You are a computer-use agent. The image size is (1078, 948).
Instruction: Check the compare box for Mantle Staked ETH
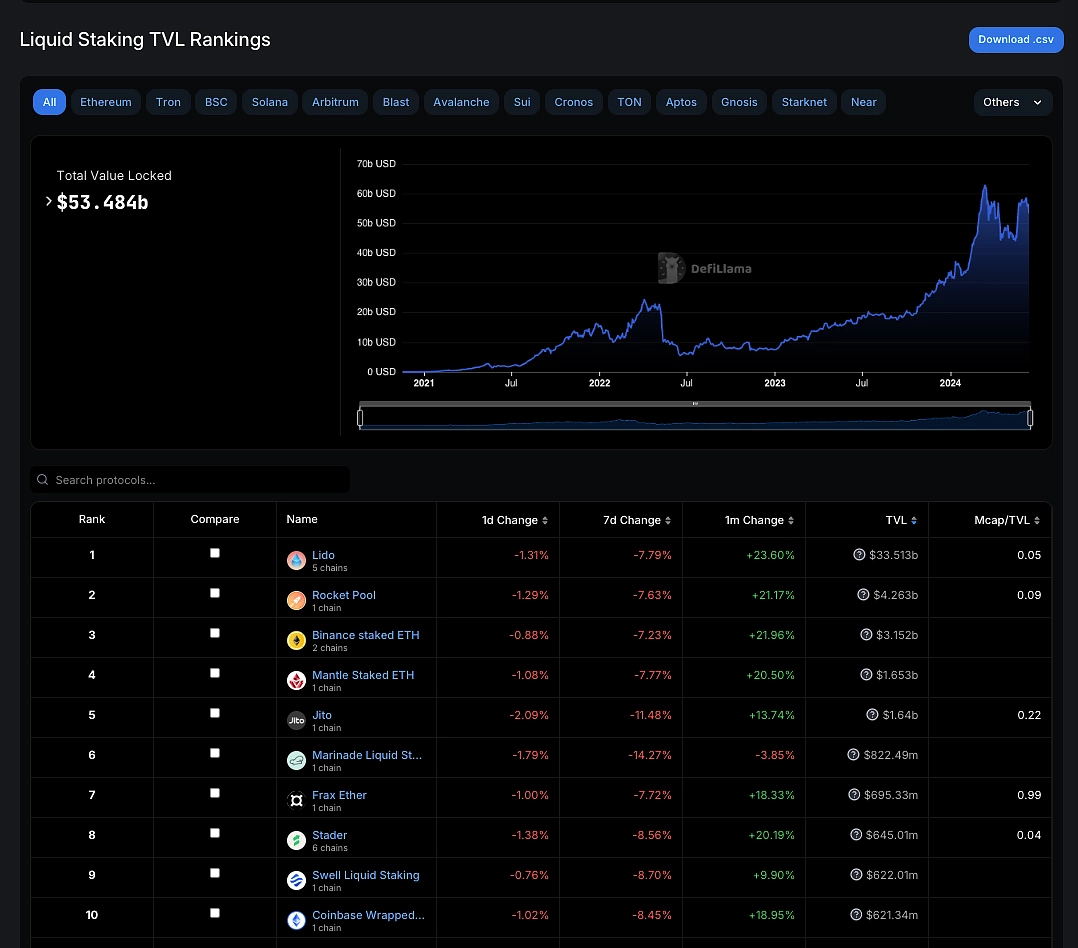point(214,672)
